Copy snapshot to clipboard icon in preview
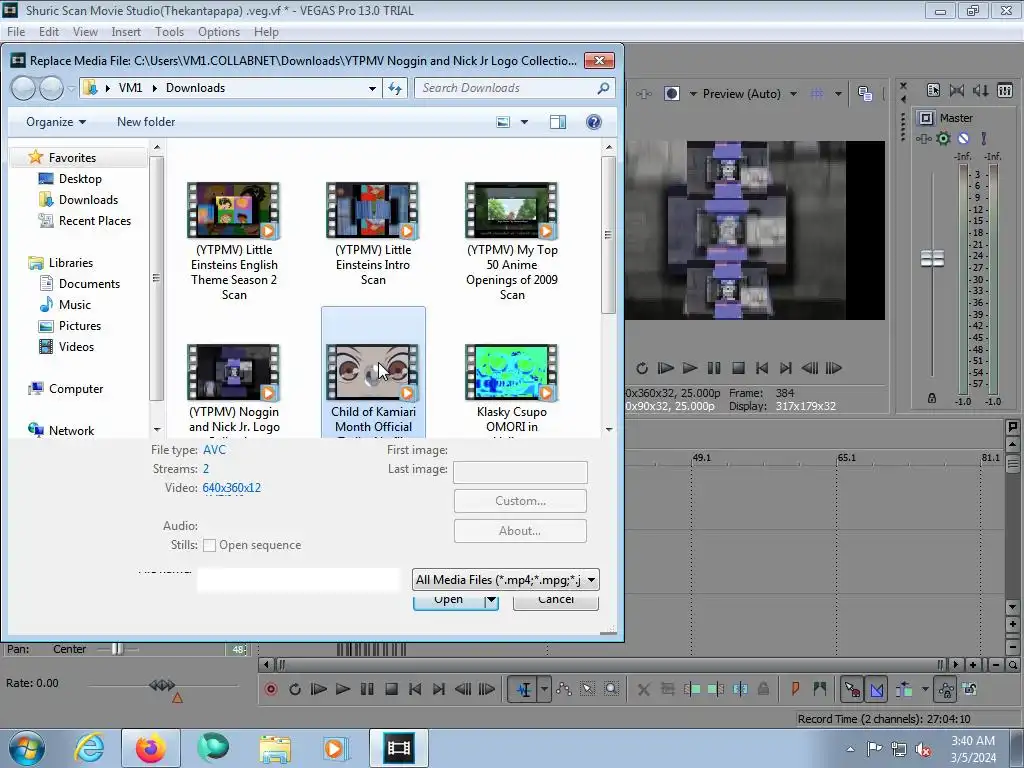This screenshot has width=1024, height=768. (x=865, y=93)
